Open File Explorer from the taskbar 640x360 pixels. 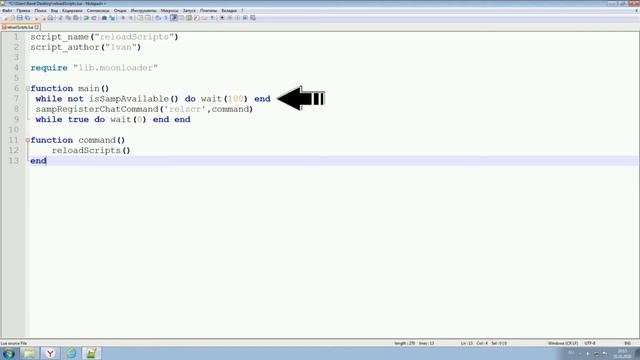[29, 353]
